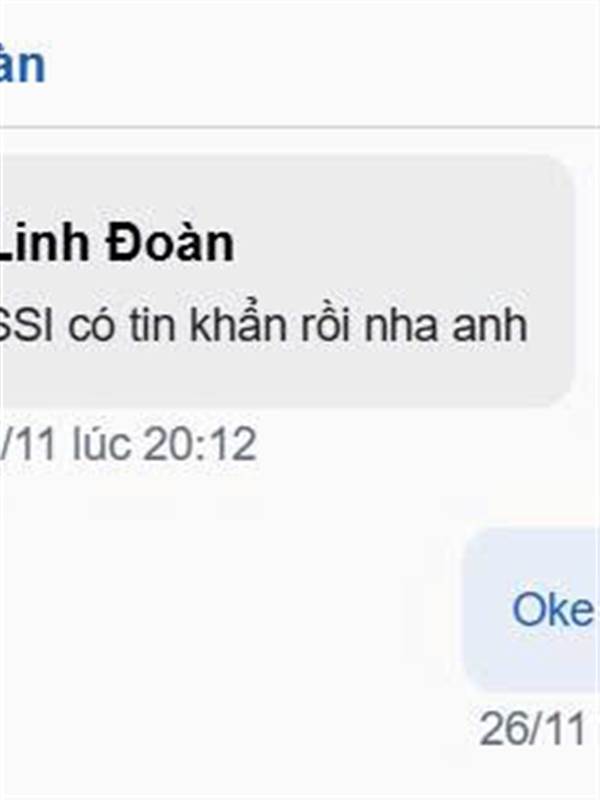Screen dimensions: 600x800
Task: Click the 20:12 time in the timestamp
Action: [199, 444]
